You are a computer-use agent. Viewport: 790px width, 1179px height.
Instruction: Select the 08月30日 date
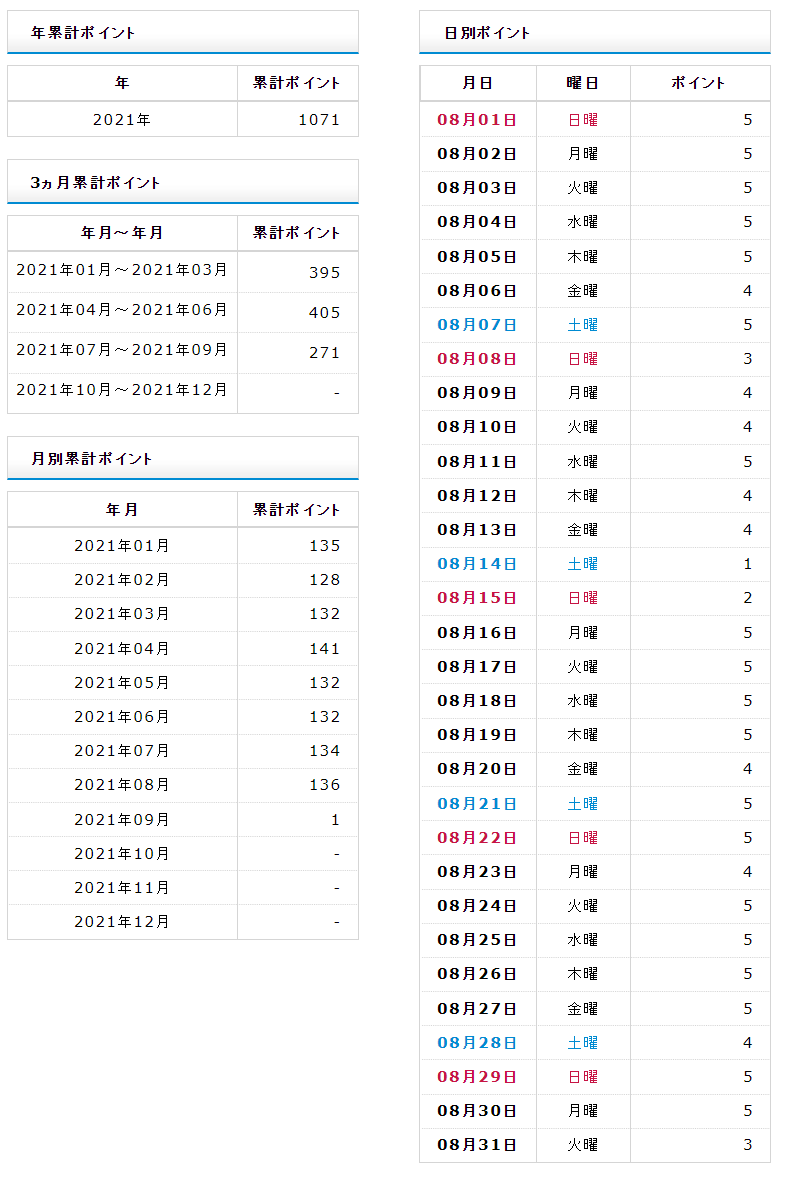click(x=477, y=1111)
